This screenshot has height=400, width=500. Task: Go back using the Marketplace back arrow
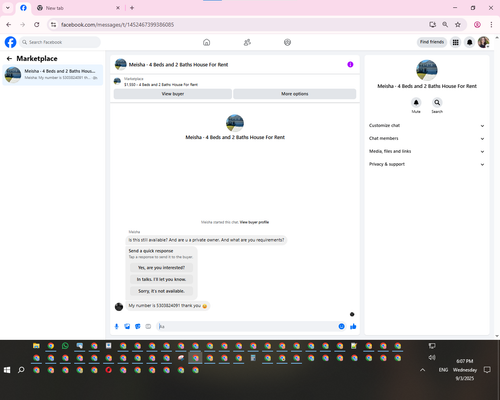pyautogui.click(x=9, y=59)
